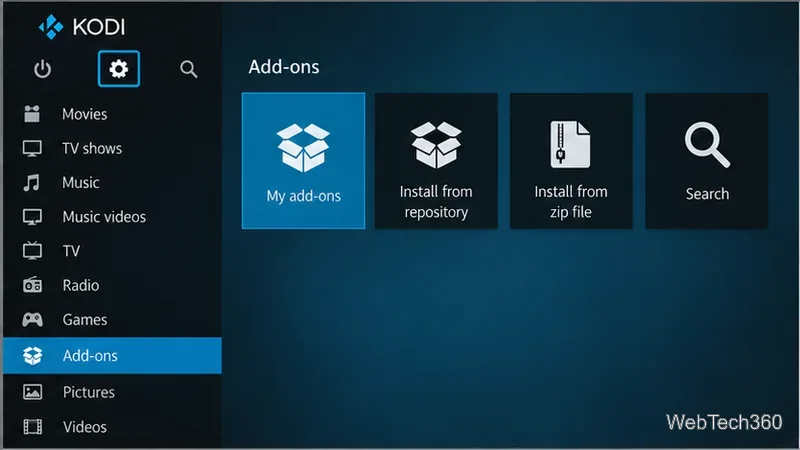This screenshot has width=800, height=450.
Task: Open the Search add-ons tile
Action: point(707,161)
